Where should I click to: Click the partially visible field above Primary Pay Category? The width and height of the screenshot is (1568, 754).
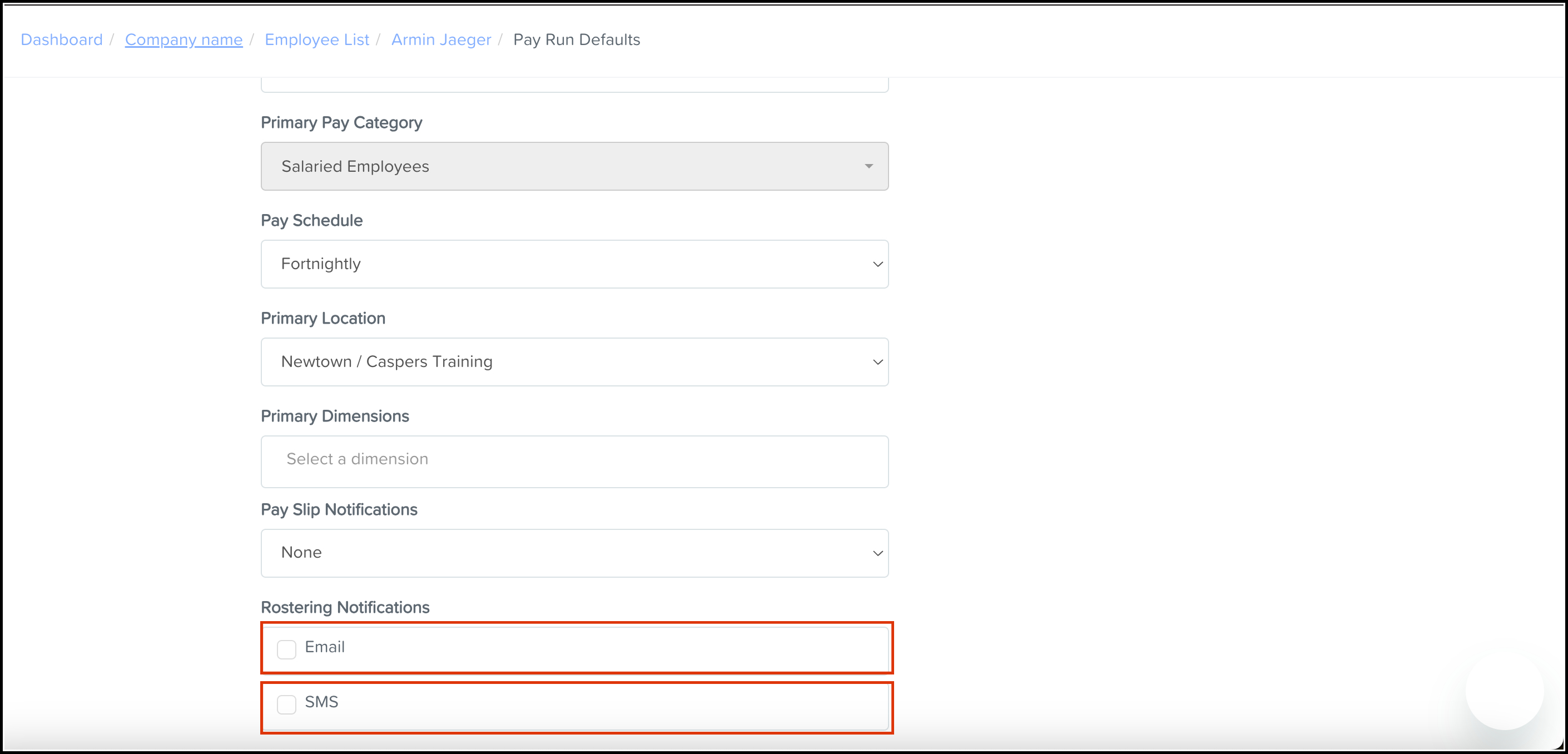click(x=573, y=85)
